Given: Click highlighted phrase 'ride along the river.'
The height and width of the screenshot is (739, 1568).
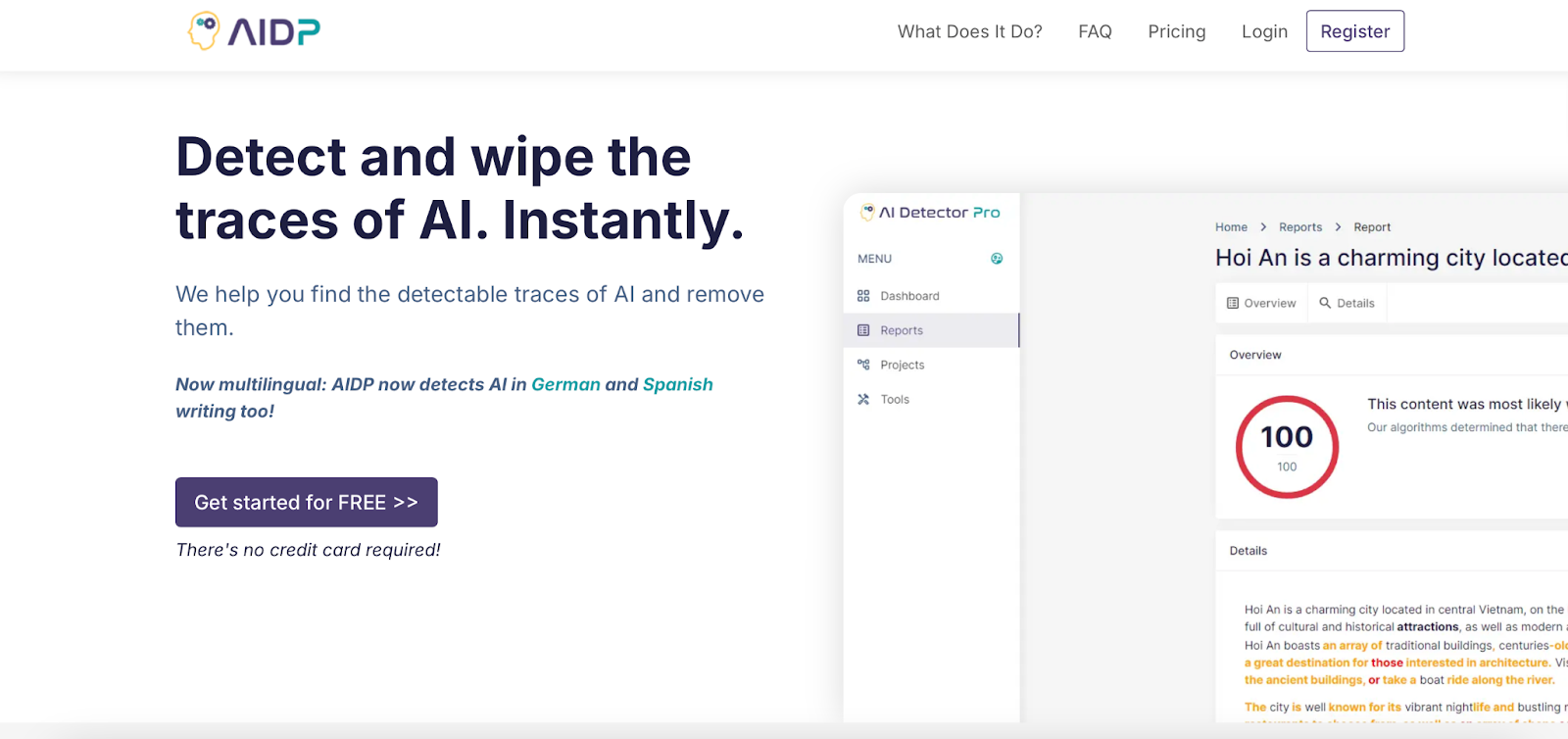Looking at the screenshot, I should [1501, 680].
